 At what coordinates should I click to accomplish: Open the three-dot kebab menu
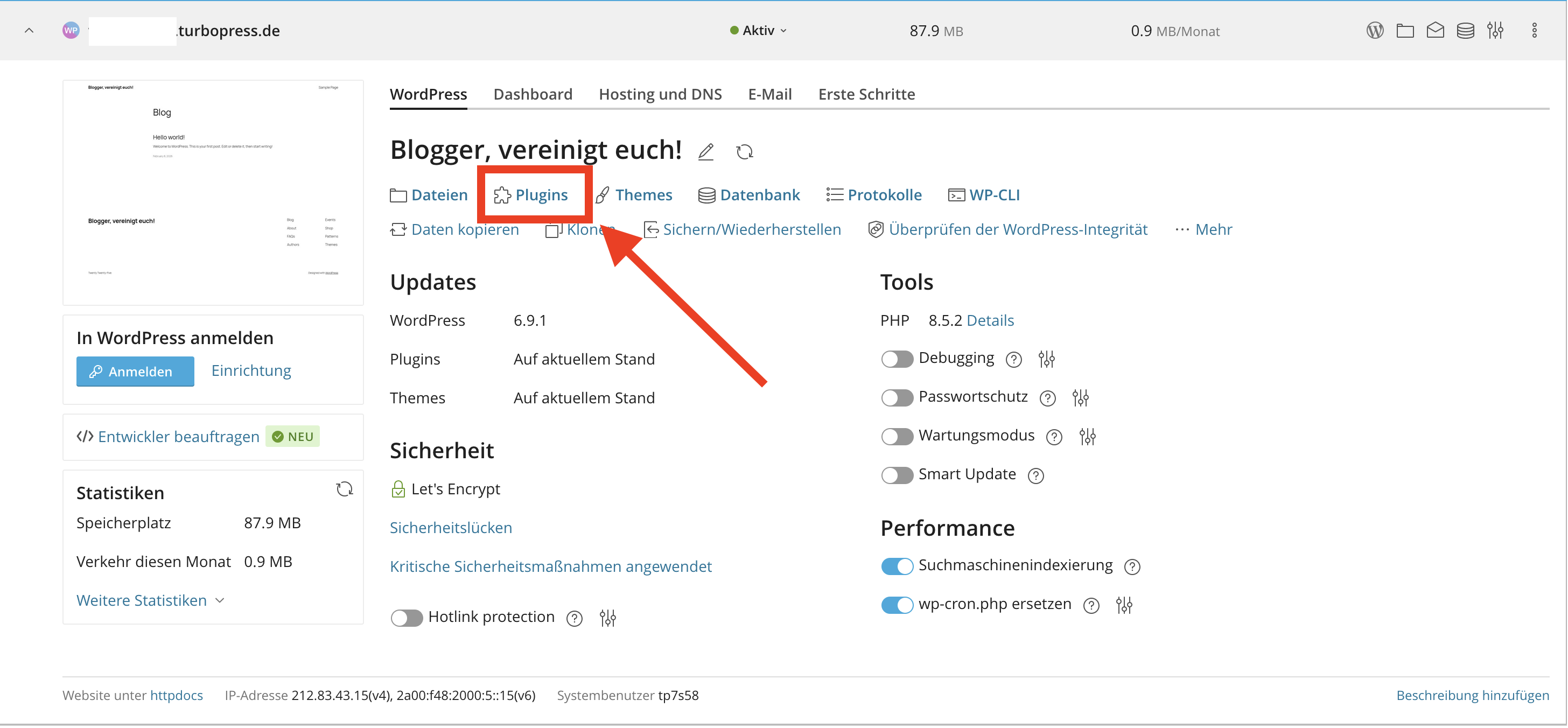[x=1534, y=31]
